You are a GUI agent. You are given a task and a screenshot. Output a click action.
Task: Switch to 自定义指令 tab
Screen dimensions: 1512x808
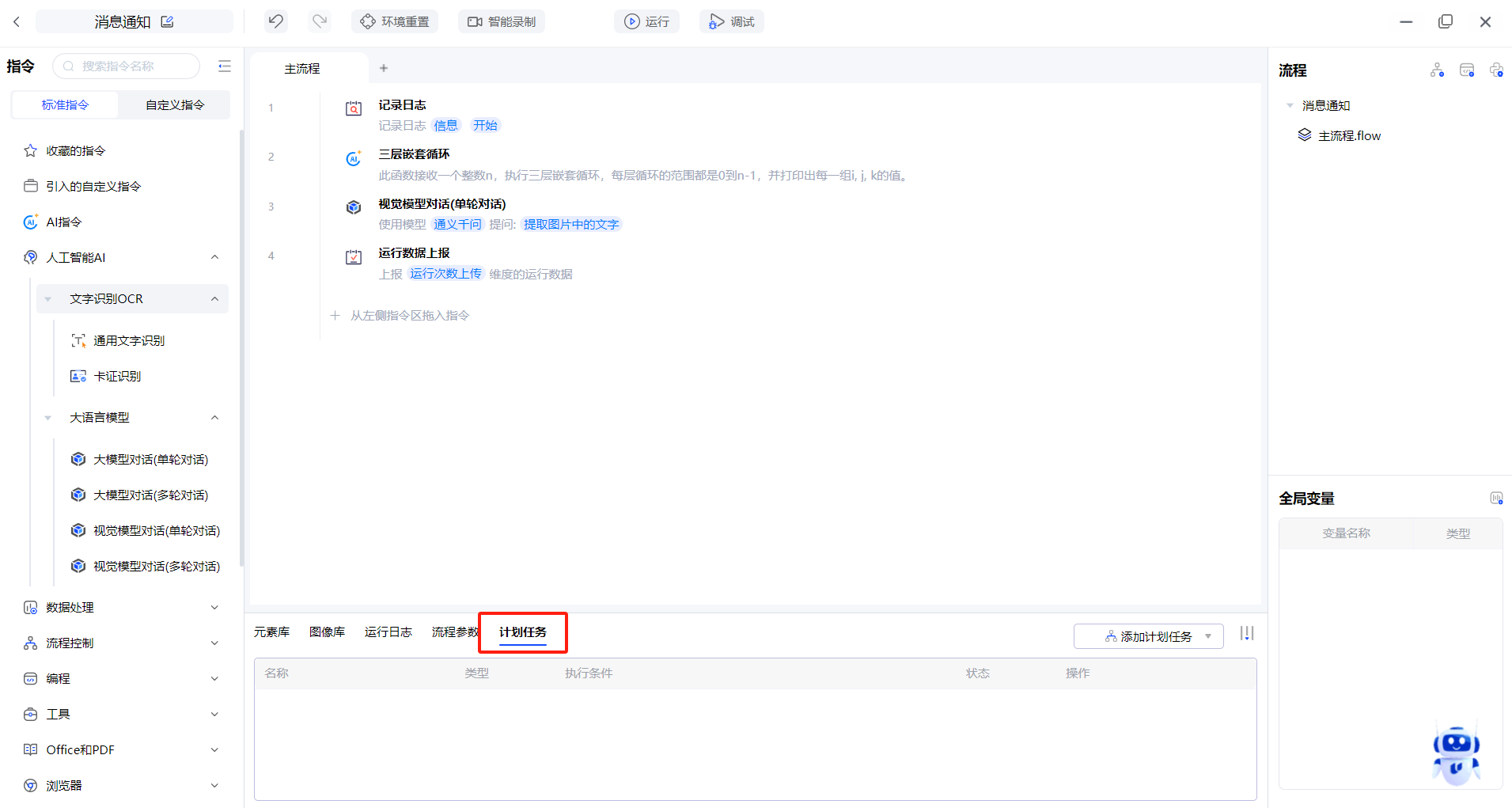(x=175, y=105)
